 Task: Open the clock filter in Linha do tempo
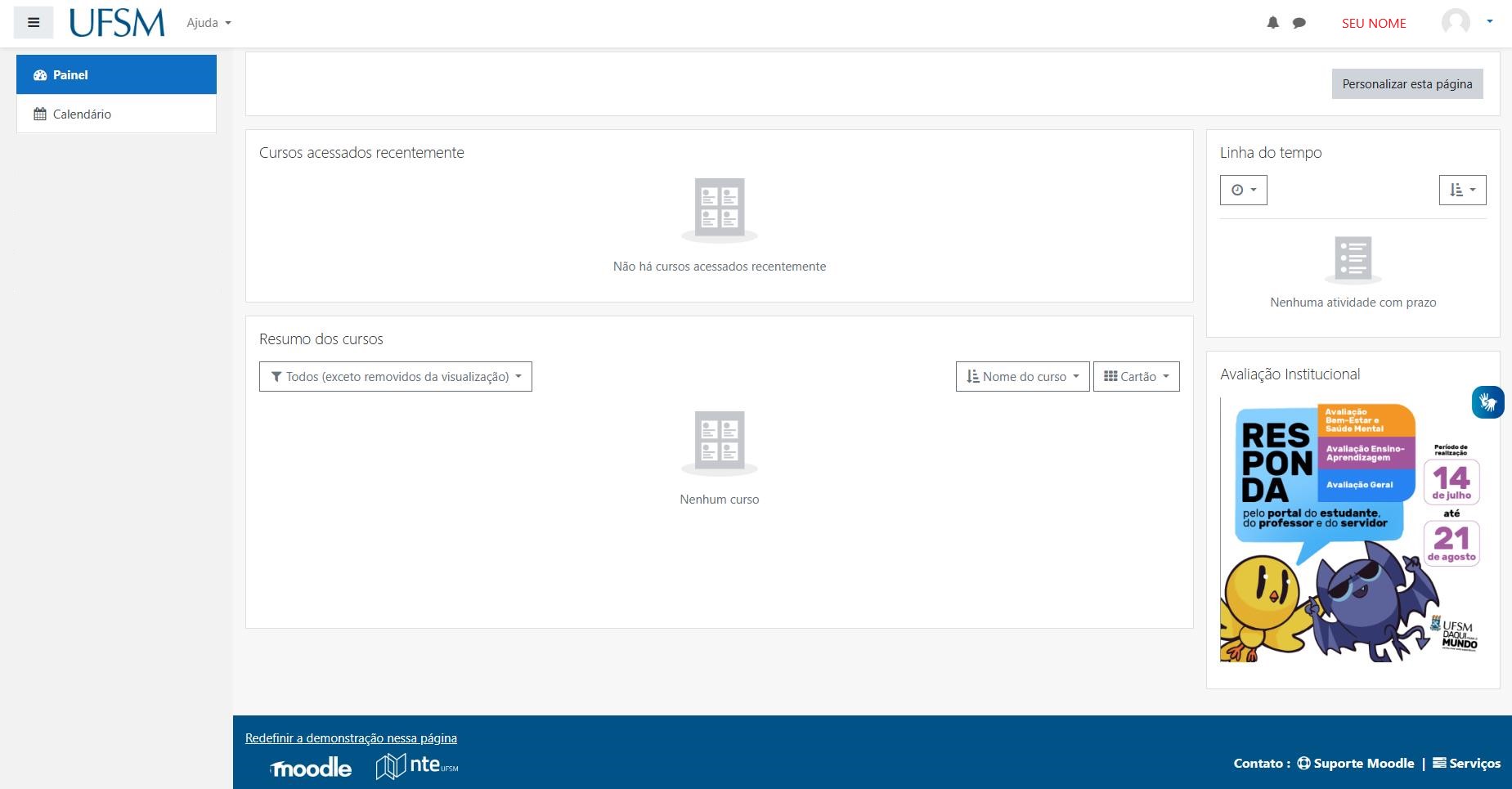click(x=1243, y=190)
